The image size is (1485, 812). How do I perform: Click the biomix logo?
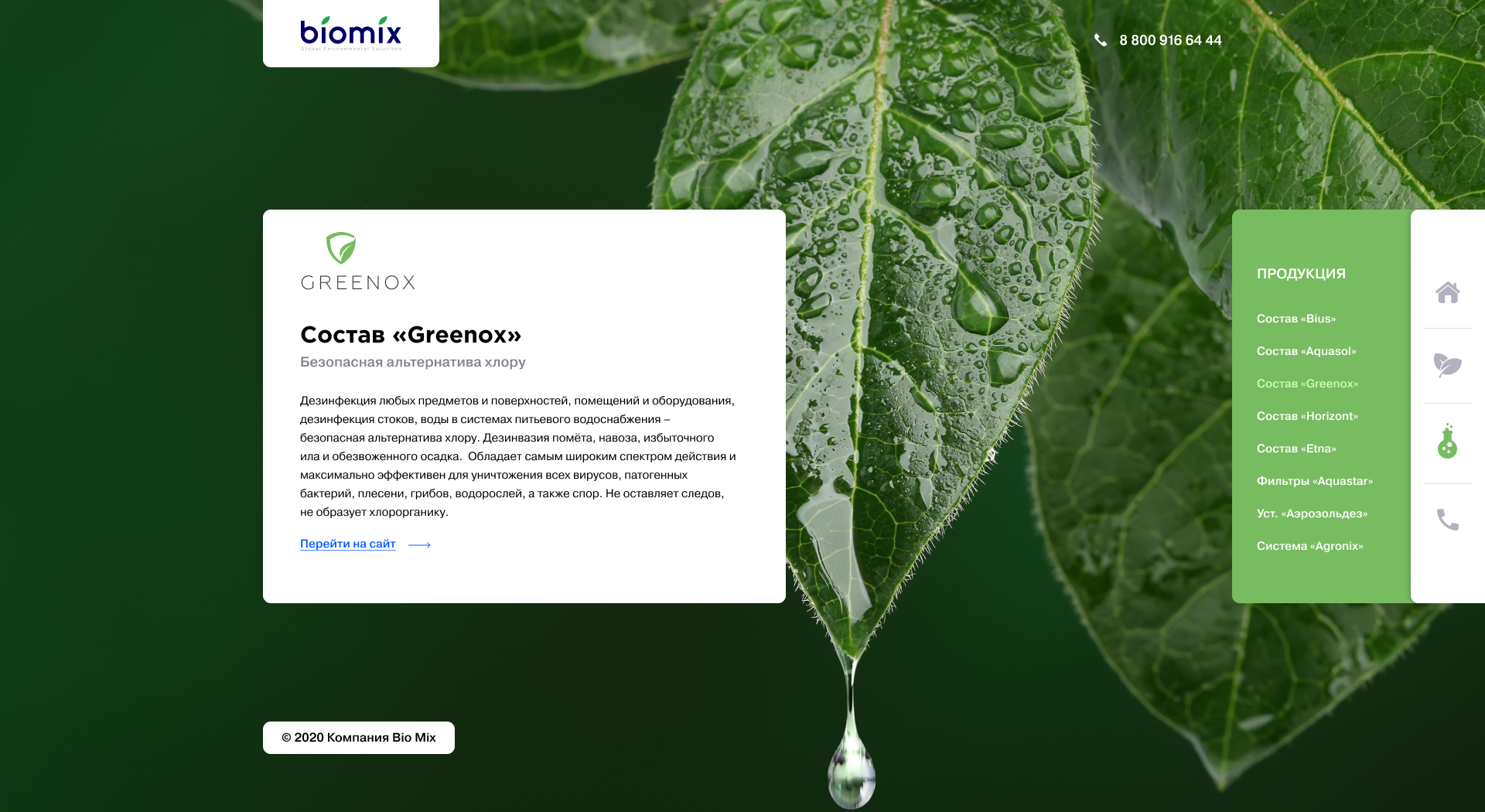click(350, 33)
